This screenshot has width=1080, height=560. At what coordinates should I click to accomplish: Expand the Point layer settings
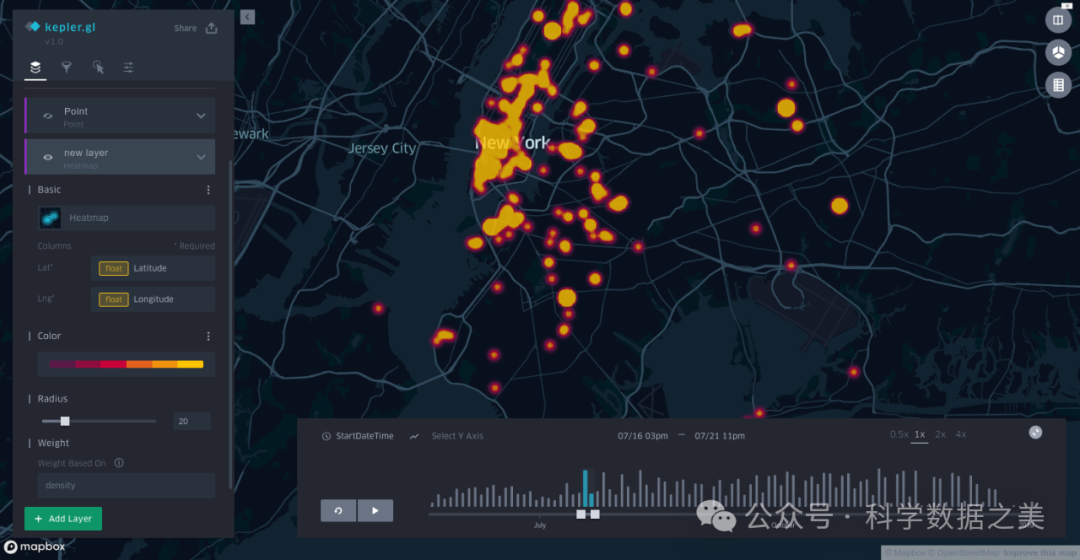click(201, 116)
